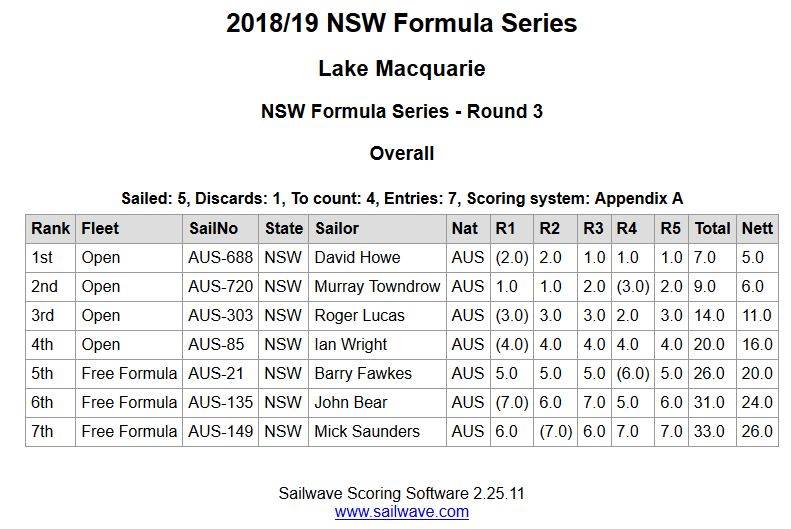Viewport: 791px width, 529px height.
Task: Click sail number AUS-688
Action: pos(219,257)
